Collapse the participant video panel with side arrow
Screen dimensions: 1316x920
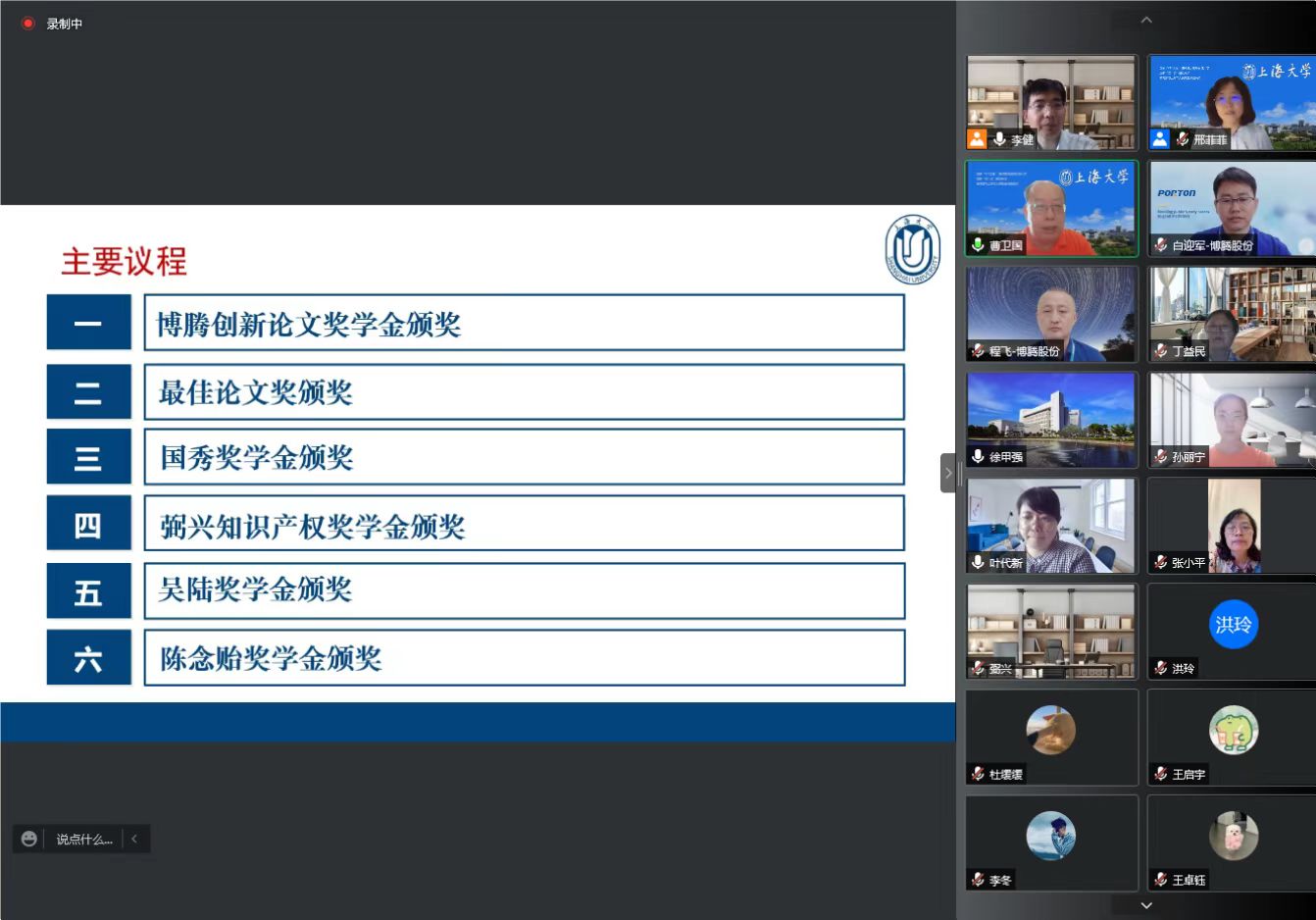(x=947, y=473)
